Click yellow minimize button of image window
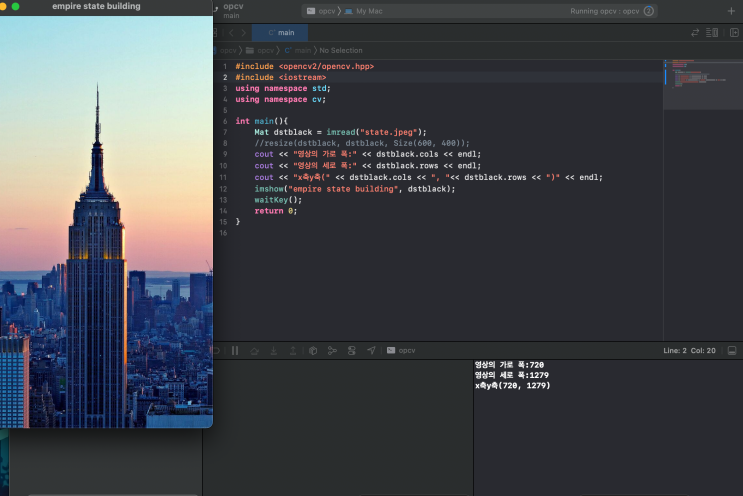743x496 pixels. click(2, 6)
